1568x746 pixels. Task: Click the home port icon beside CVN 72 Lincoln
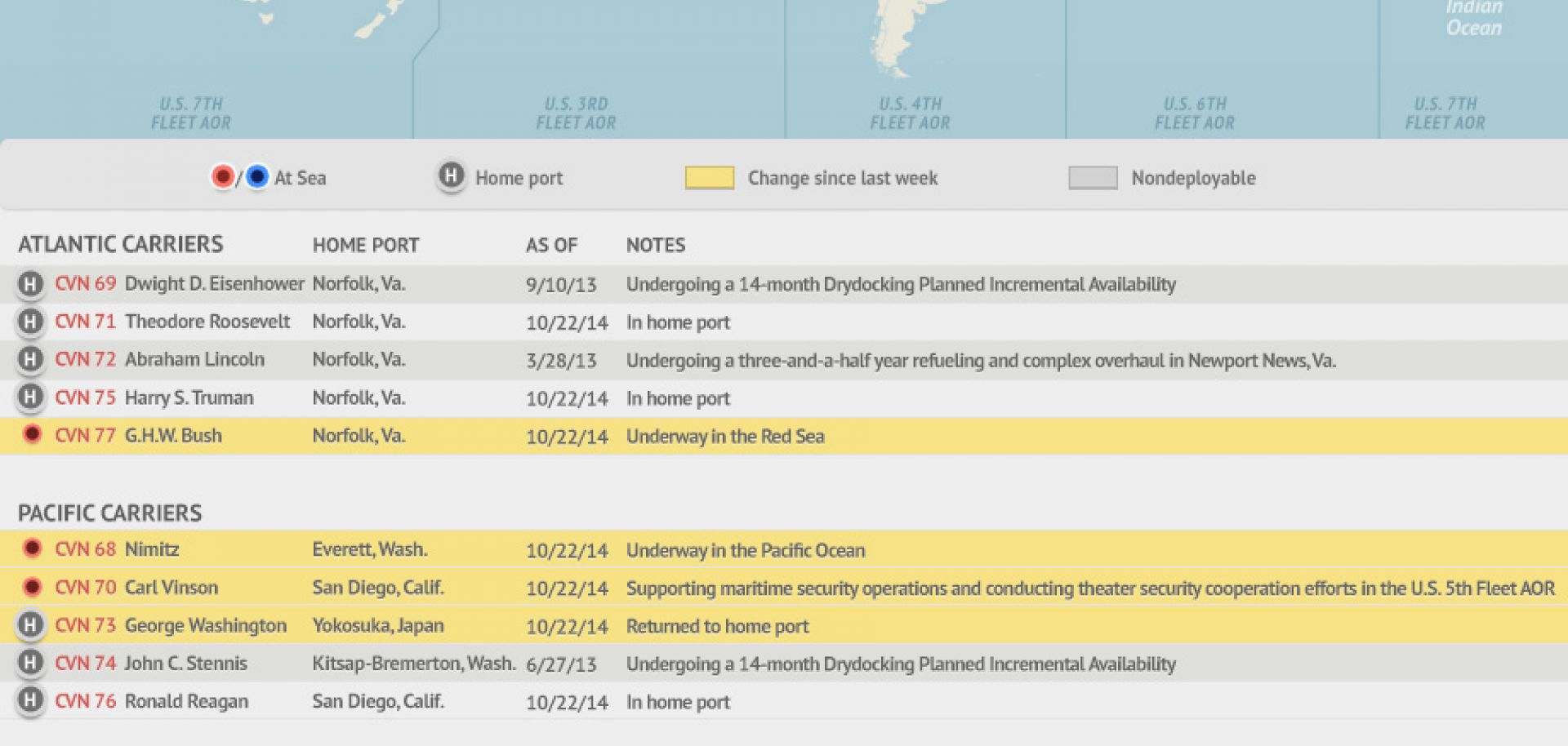(x=30, y=359)
